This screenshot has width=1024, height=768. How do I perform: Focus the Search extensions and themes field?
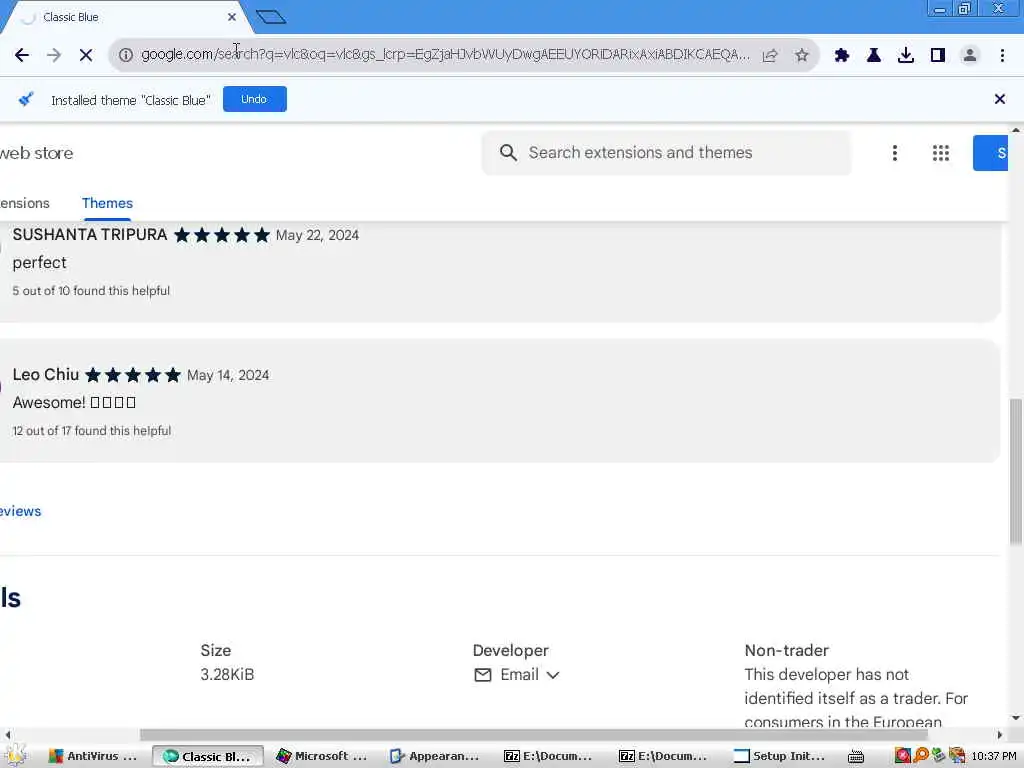pos(666,153)
